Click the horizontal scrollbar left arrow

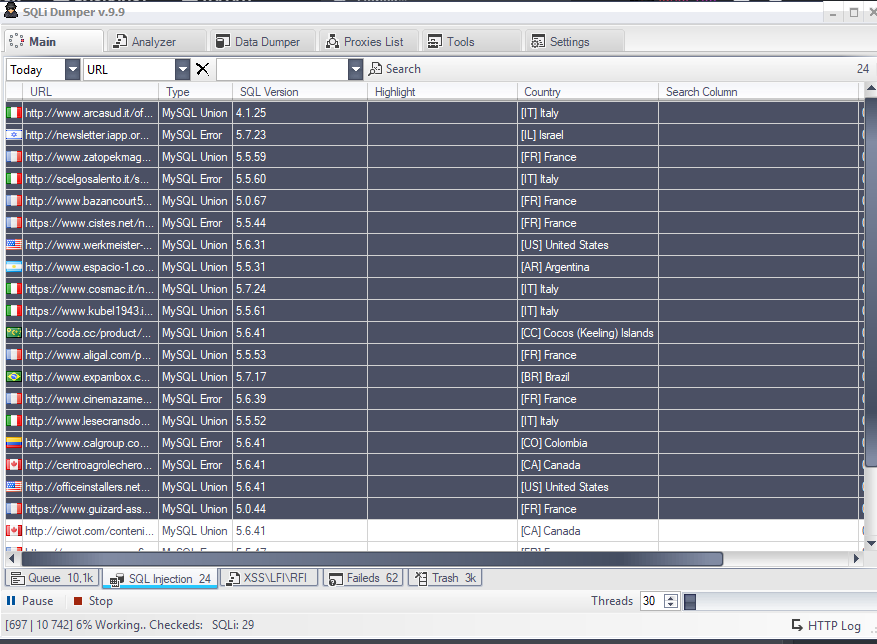12,558
